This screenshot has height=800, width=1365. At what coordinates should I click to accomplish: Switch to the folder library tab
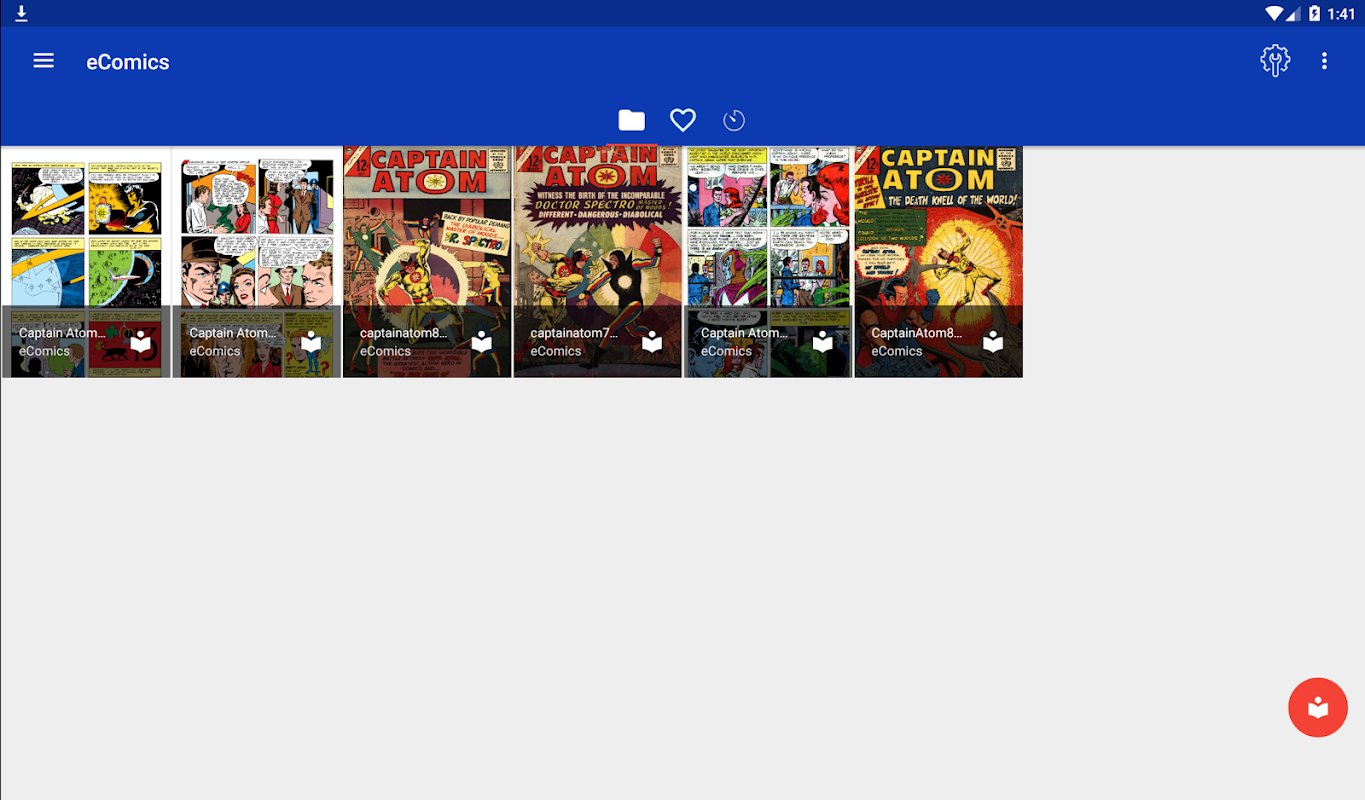pos(632,121)
